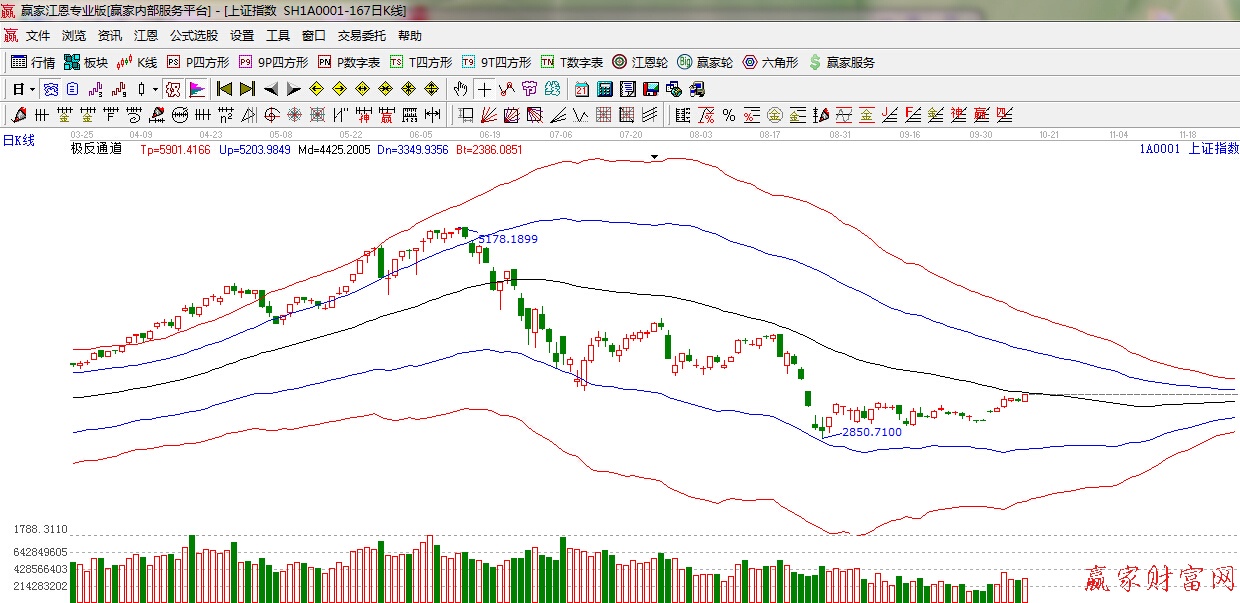
Task: Toggle the crosshair cursor button
Action: [x=484, y=89]
